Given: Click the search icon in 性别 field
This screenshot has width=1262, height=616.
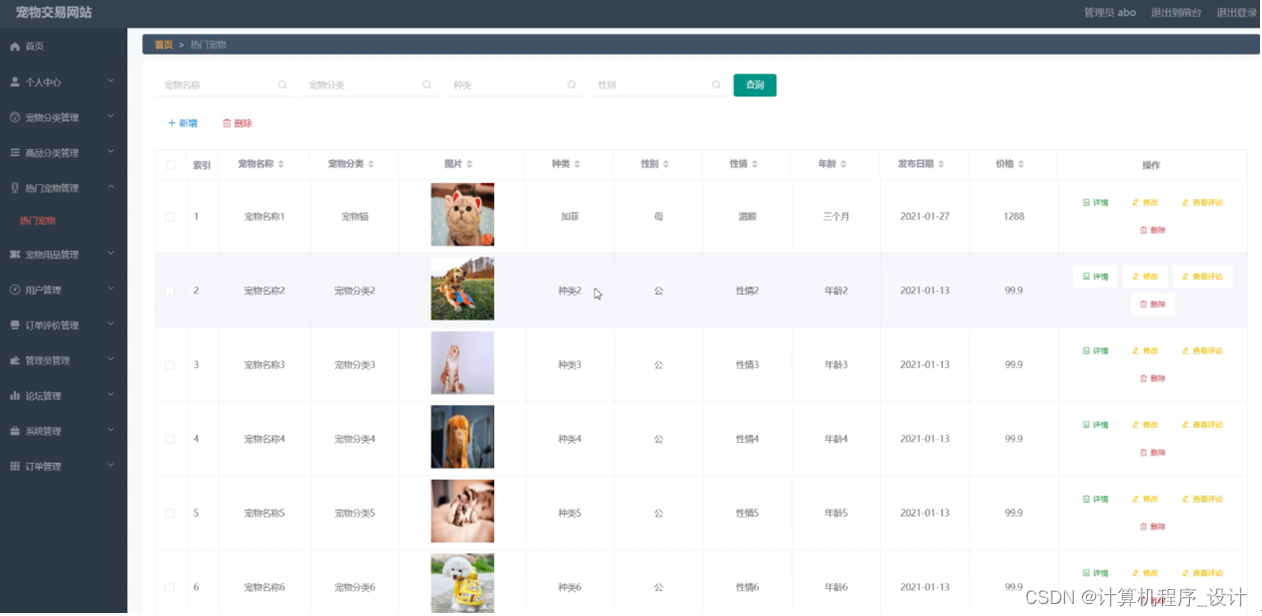Looking at the screenshot, I should click(716, 85).
